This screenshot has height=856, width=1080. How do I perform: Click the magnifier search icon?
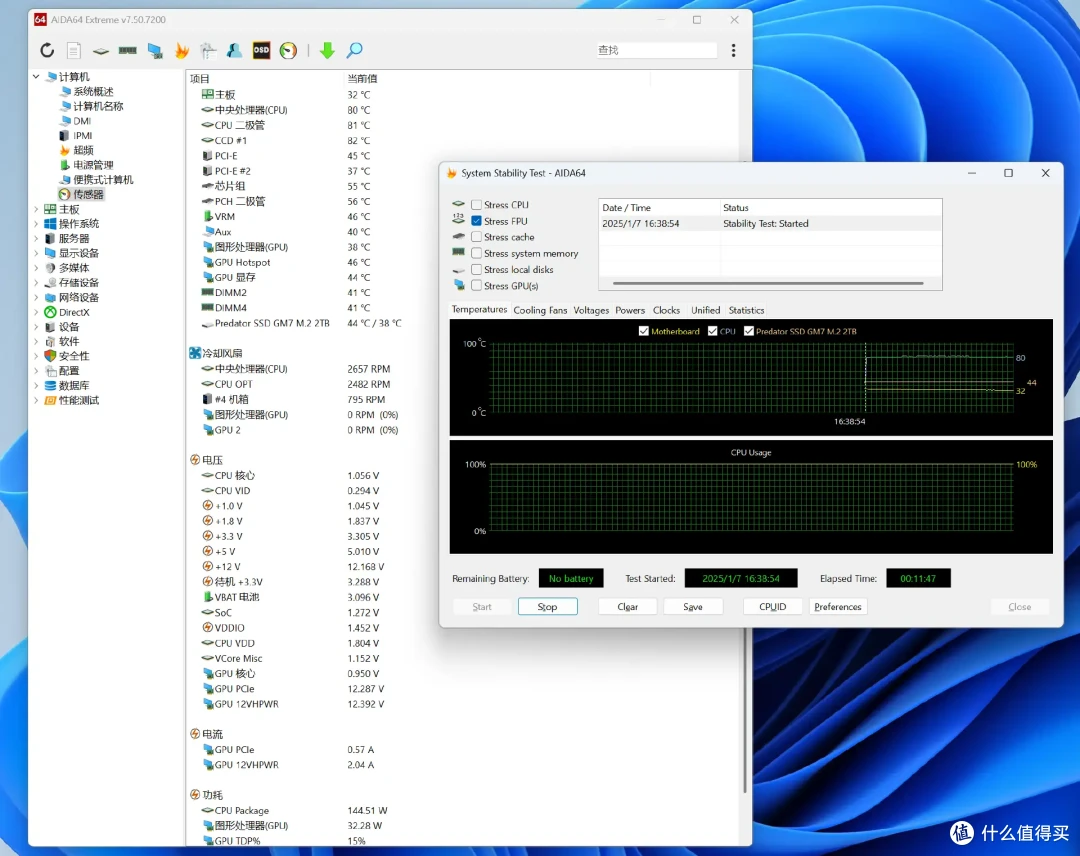pyautogui.click(x=354, y=50)
